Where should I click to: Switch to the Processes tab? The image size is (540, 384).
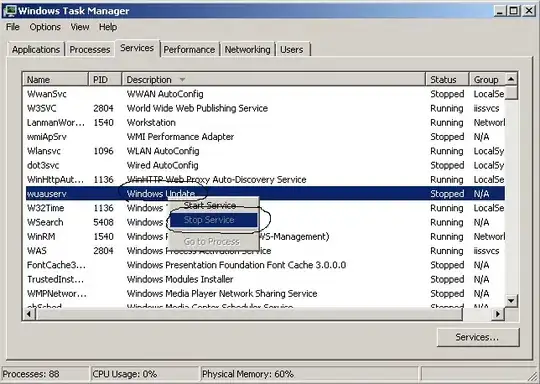pyautogui.click(x=90, y=50)
